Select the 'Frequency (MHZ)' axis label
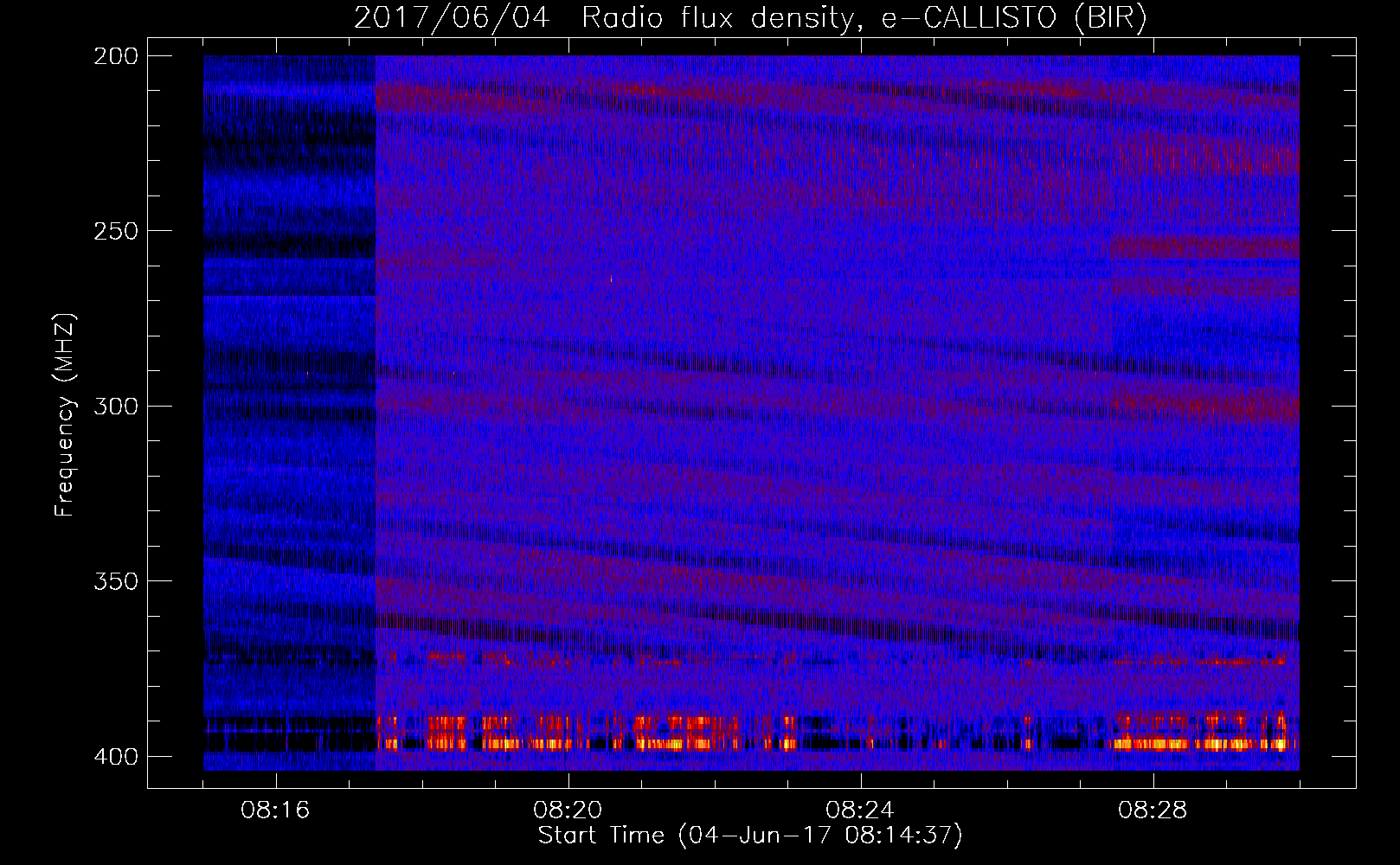1400x865 pixels. click(65, 414)
